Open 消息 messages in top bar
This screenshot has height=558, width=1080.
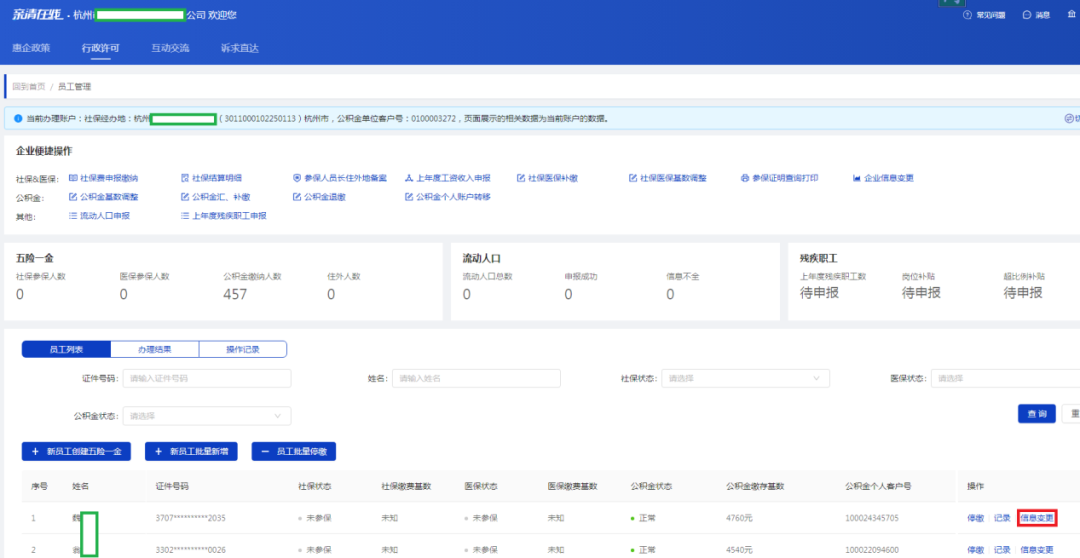[x=1036, y=15]
